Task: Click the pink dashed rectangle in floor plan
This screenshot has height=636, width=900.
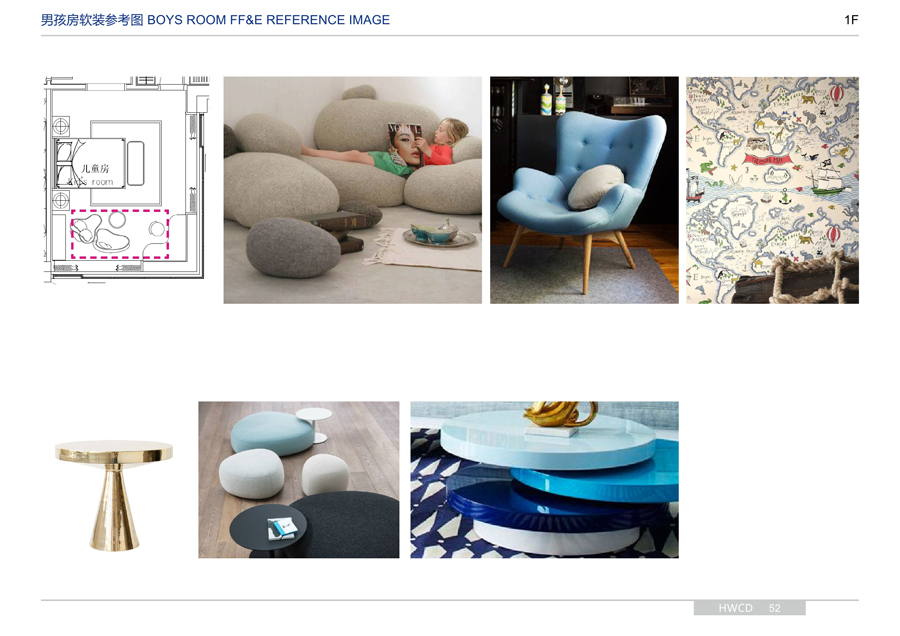Action: pyautogui.click(x=119, y=234)
